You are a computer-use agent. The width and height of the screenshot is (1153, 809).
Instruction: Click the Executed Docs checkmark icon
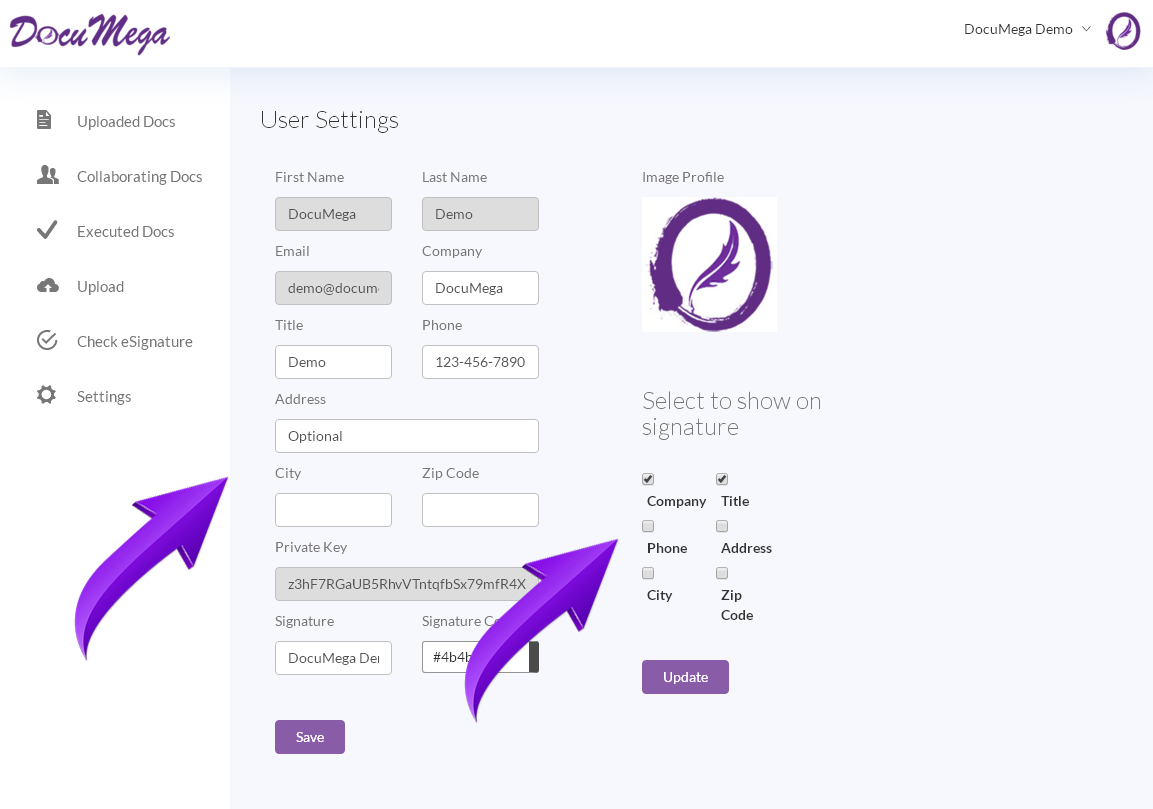coord(47,230)
